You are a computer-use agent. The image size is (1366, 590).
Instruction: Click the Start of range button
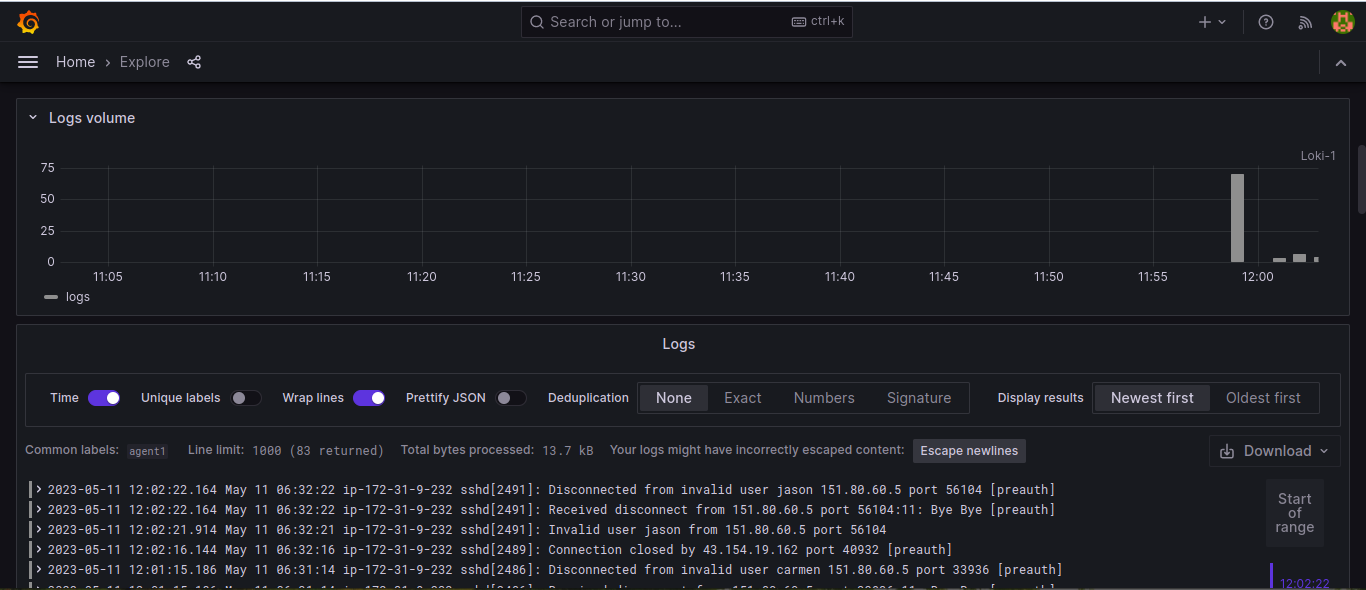click(1294, 513)
